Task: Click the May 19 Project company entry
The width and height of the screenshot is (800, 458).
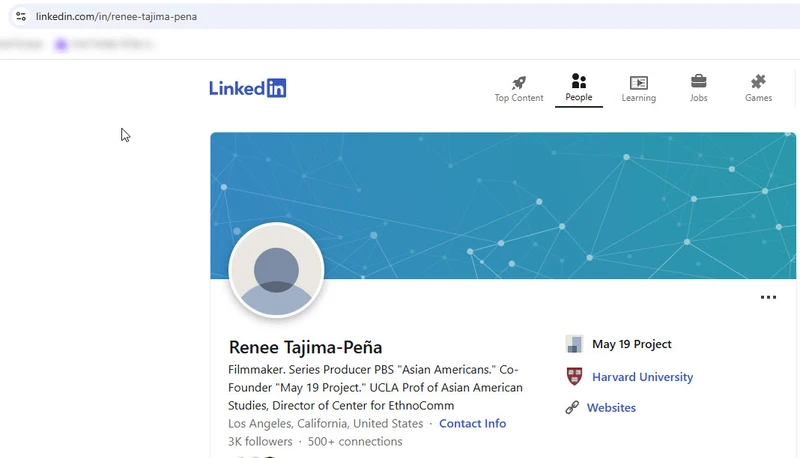Action: pos(632,344)
